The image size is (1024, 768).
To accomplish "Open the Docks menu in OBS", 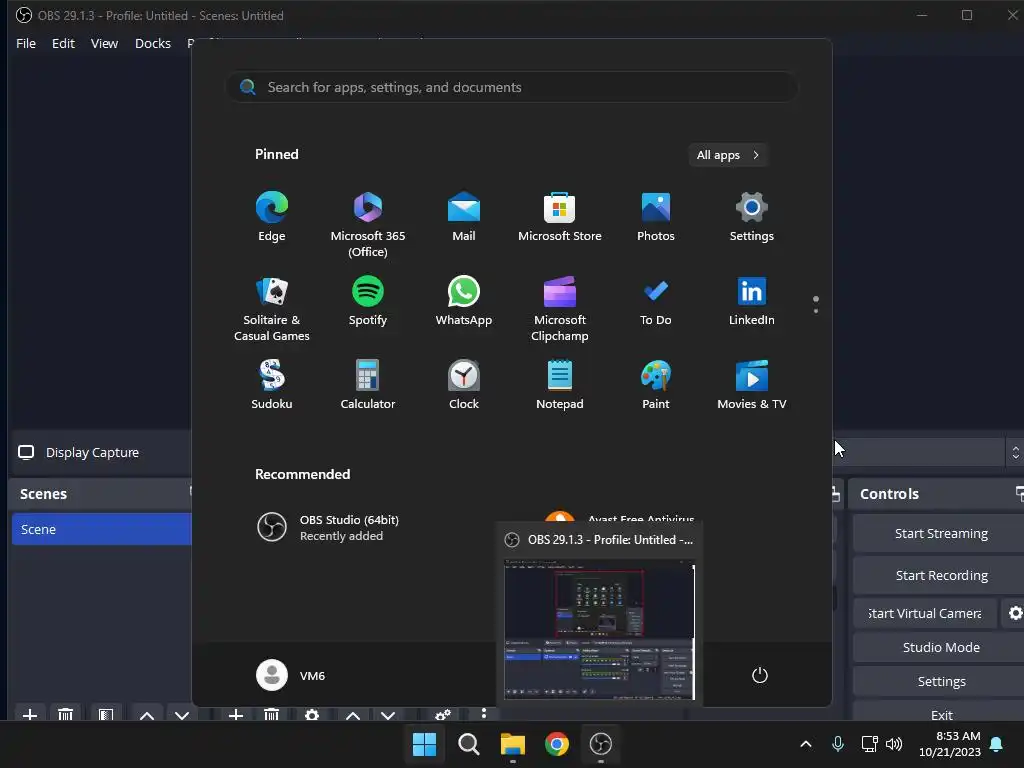I will [x=153, y=43].
